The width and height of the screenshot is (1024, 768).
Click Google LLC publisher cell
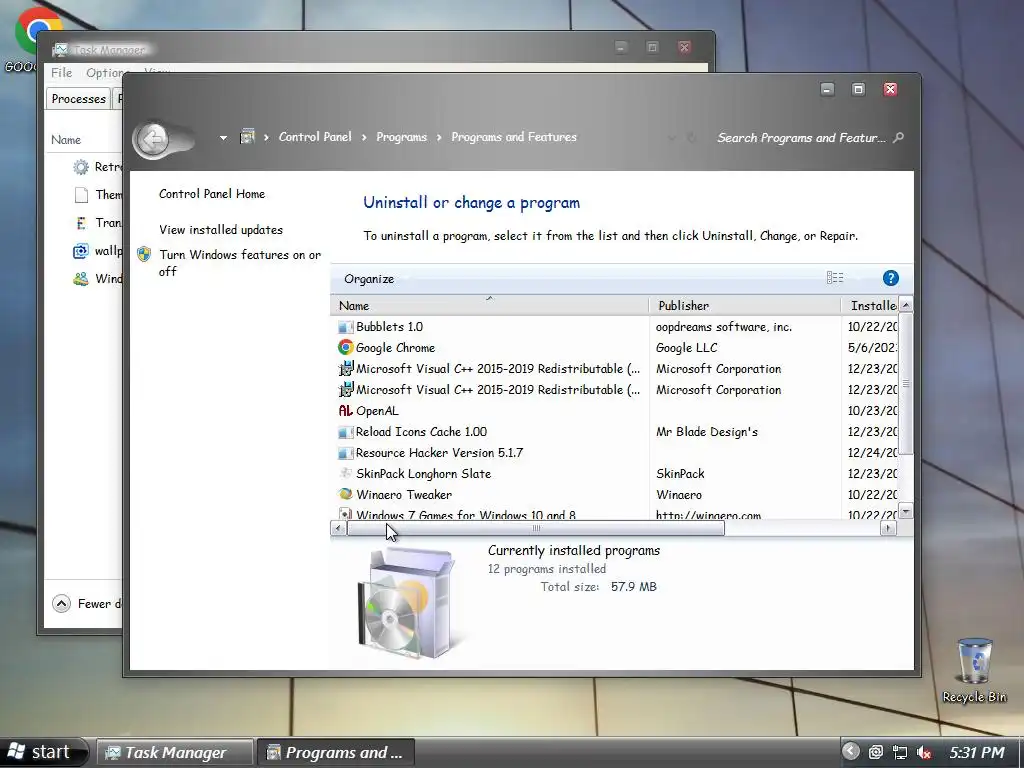pos(686,347)
